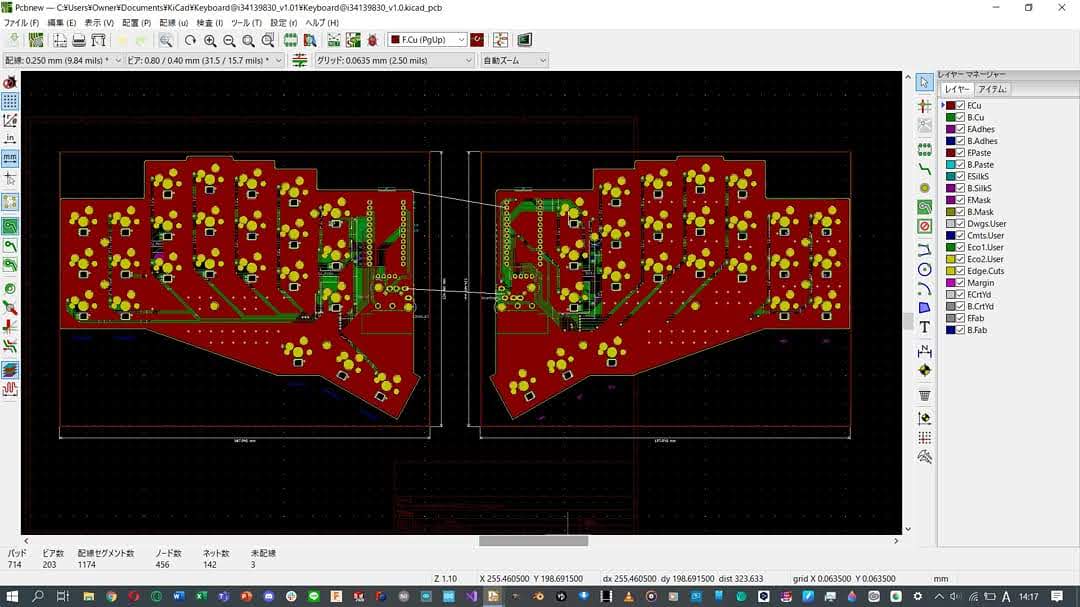Run the design rules check bug icon
Screen dimensions: 1080x607
[x=372, y=40]
